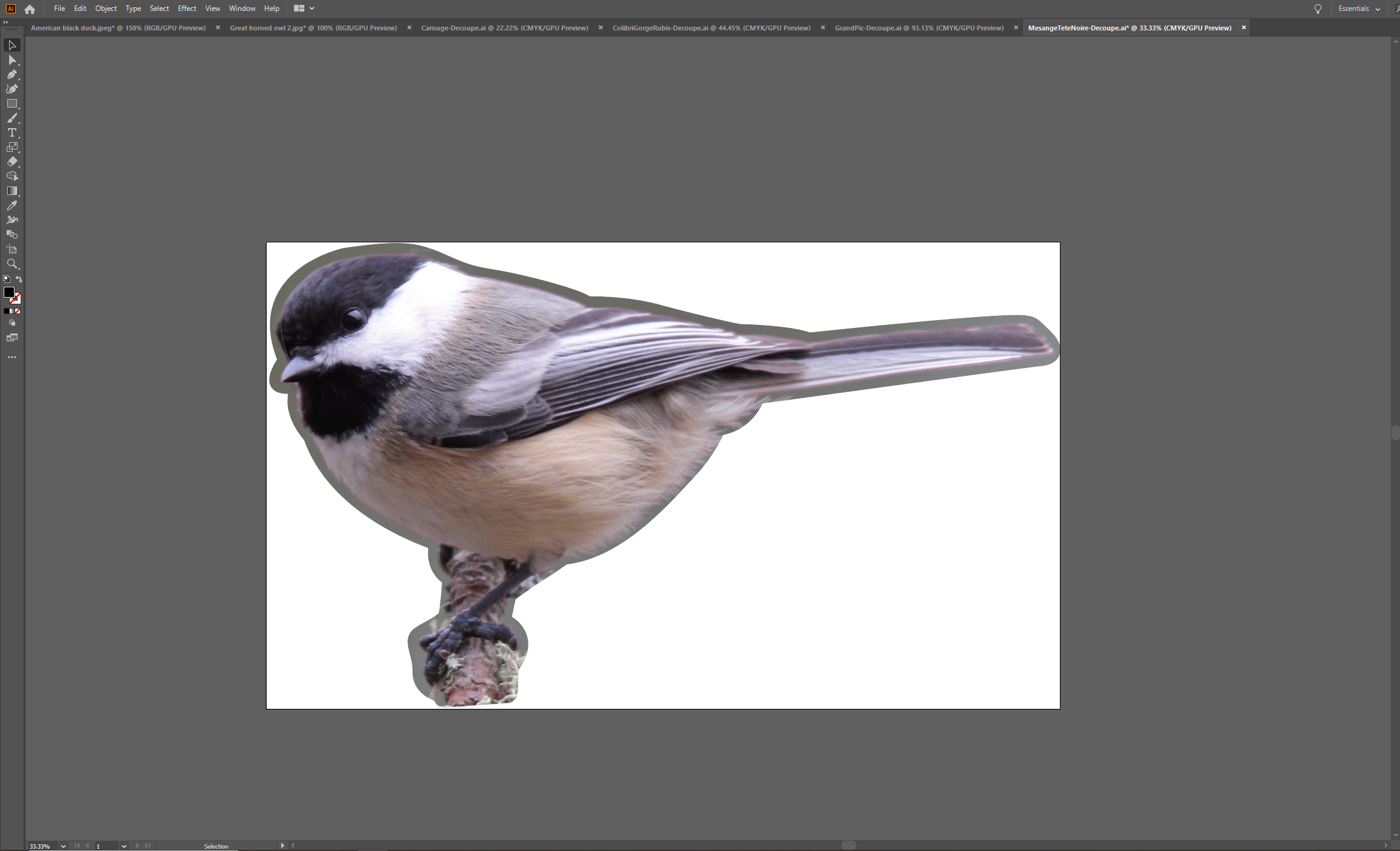Open the Effect menu
The width and height of the screenshot is (1400, 851).
tap(186, 9)
